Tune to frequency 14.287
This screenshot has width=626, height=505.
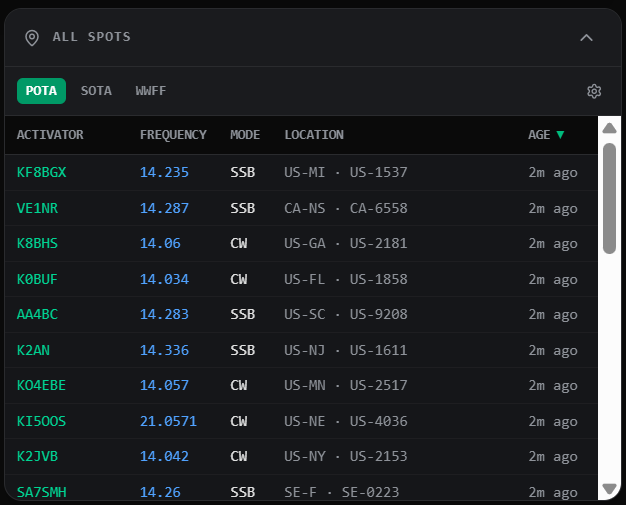pos(164,208)
